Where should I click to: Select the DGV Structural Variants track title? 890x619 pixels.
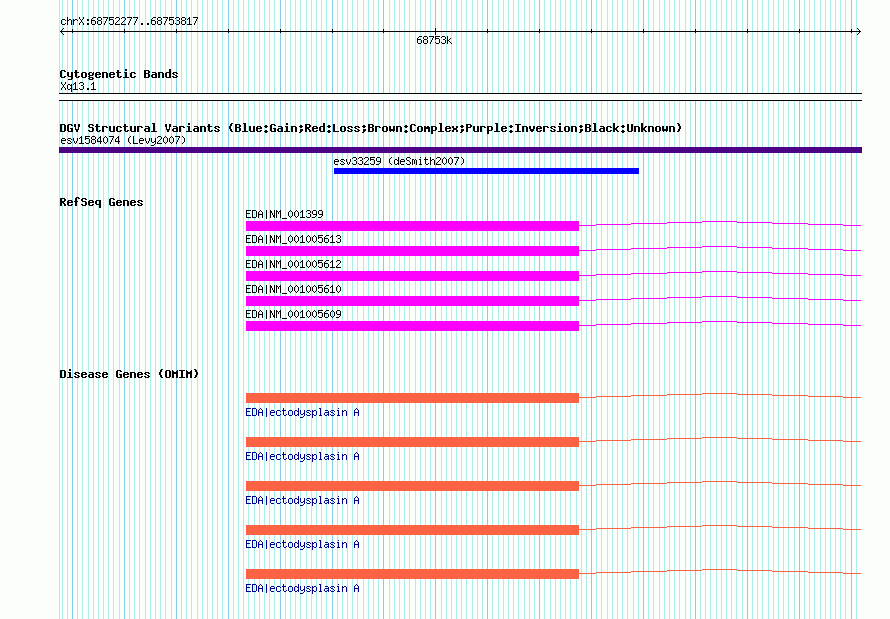click(x=370, y=128)
